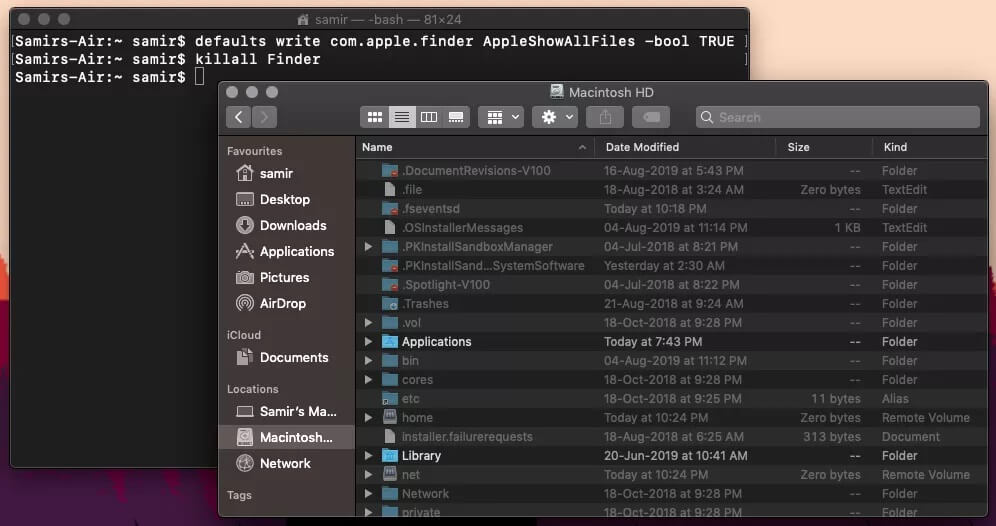
Task: Click the Applications folder icon in list
Action: pos(389,342)
